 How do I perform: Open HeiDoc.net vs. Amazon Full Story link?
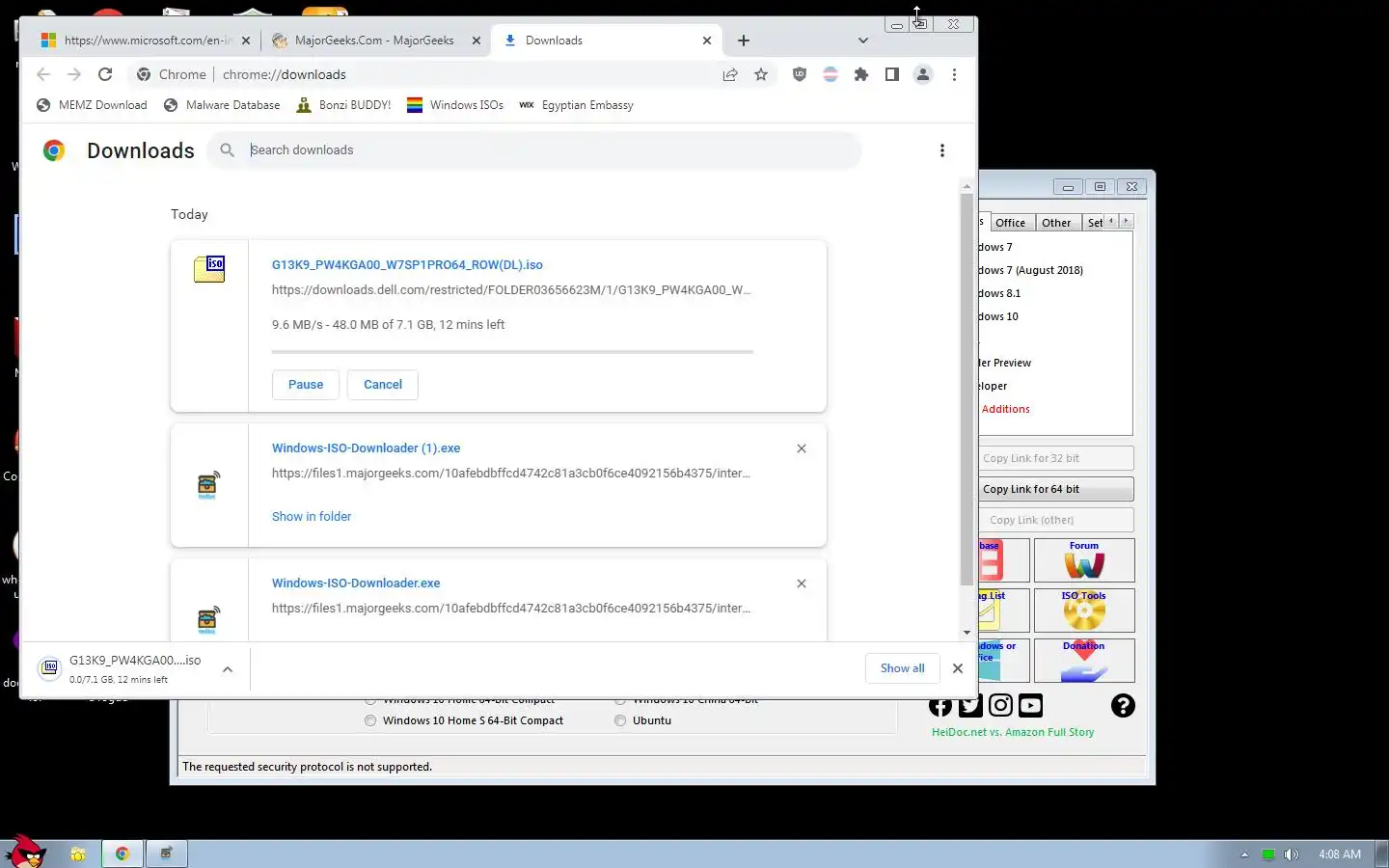[1013, 733]
